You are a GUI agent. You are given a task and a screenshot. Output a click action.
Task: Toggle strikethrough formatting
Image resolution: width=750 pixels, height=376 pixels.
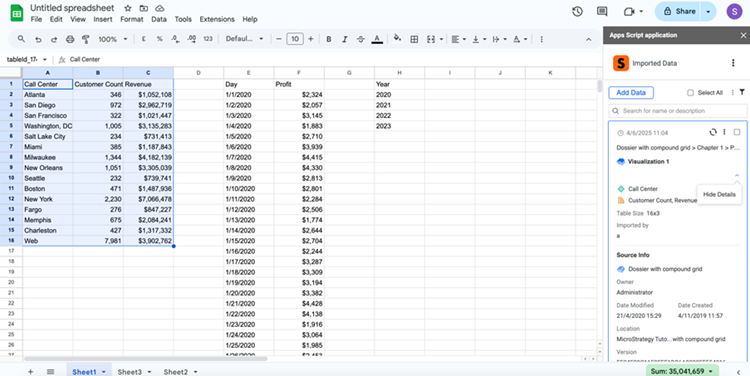click(x=361, y=39)
